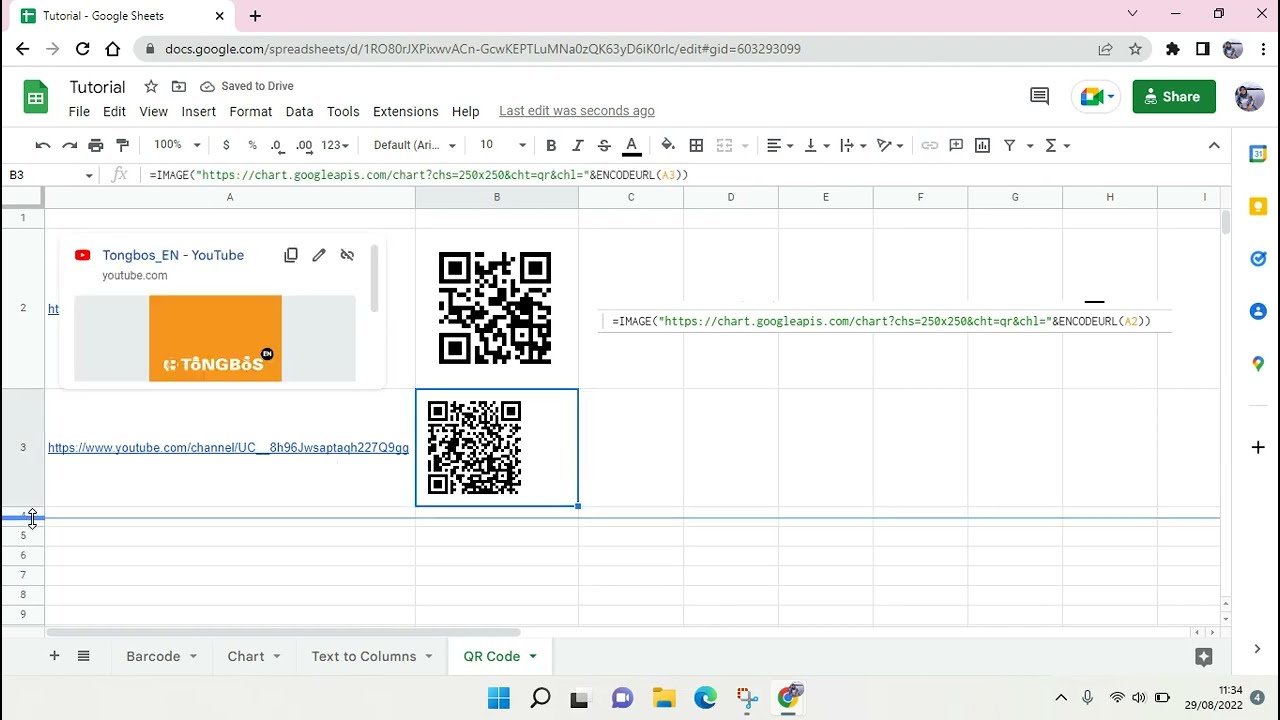Open more number formats (123) dropdown
1280x720 pixels.
335,145
